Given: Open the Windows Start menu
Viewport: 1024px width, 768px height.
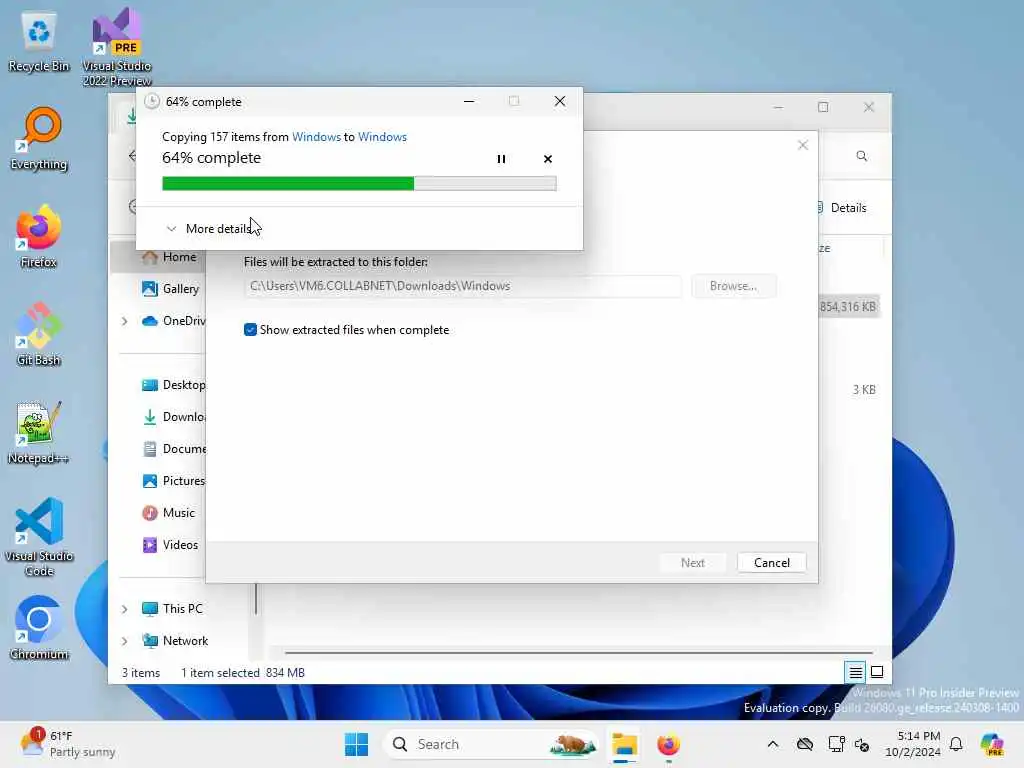Looking at the screenshot, I should [x=356, y=744].
